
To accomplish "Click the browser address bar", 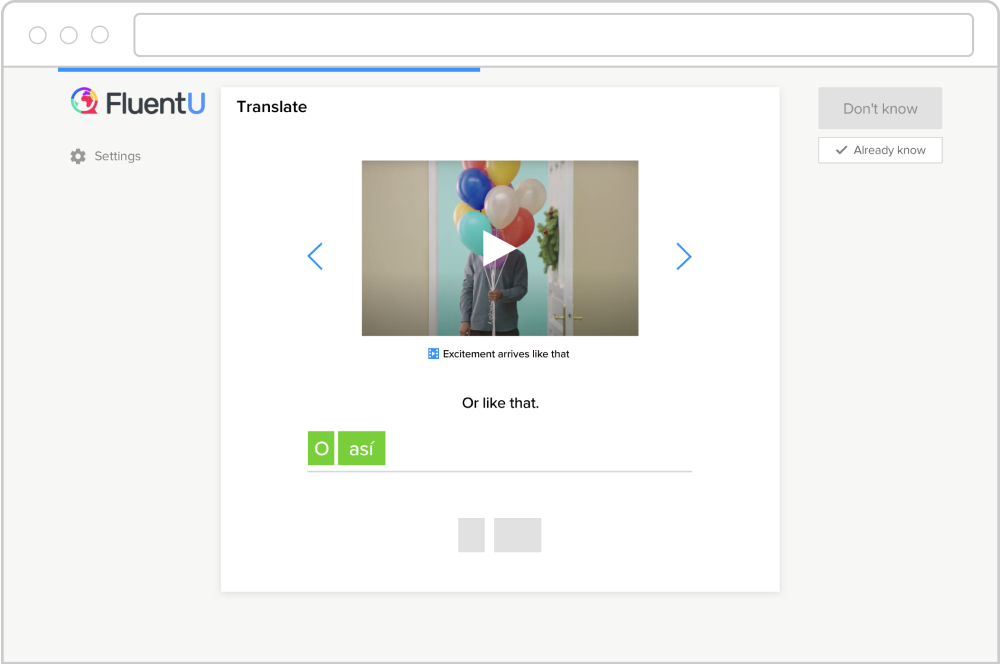I will pyautogui.click(x=553, y=35).
